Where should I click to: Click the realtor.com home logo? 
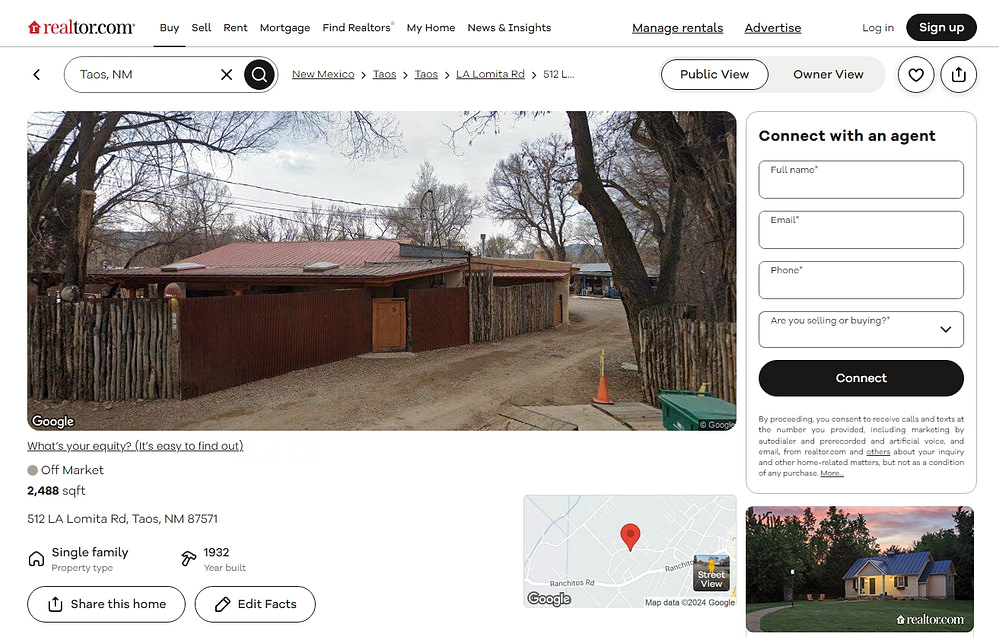point(81,27)
